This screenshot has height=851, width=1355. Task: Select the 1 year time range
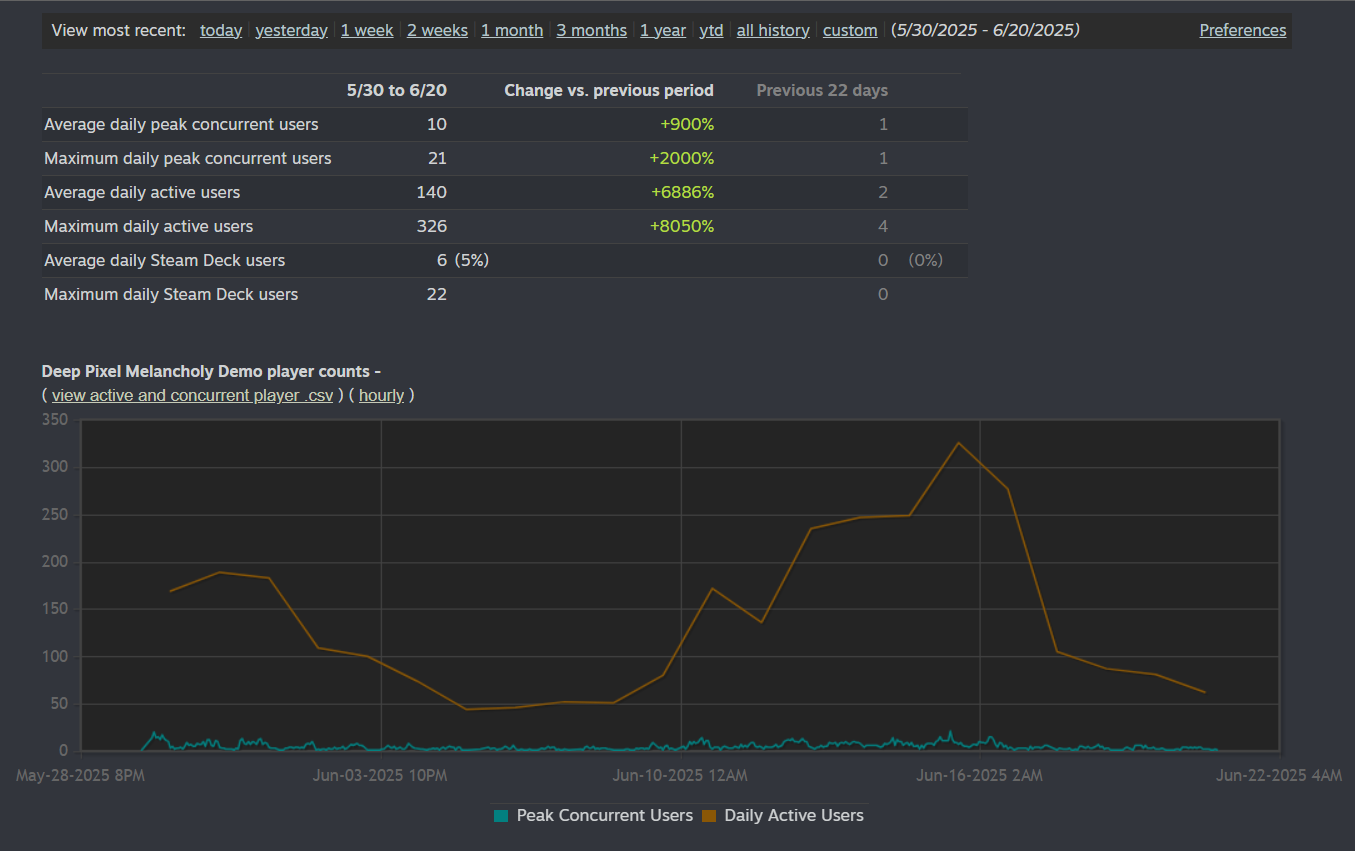point(663,31)
